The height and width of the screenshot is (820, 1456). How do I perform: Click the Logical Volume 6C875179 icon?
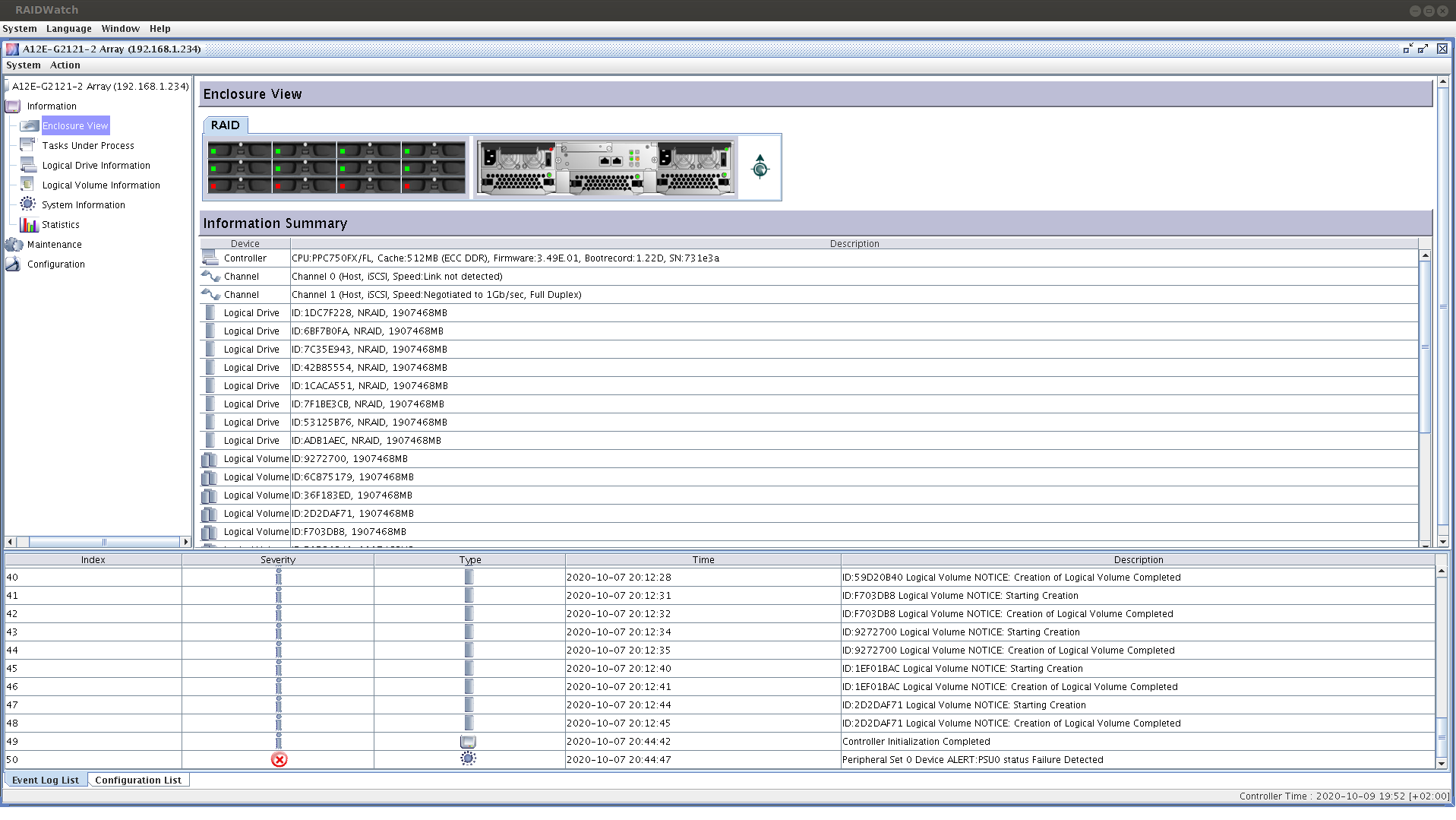click(x=210, y=477)
